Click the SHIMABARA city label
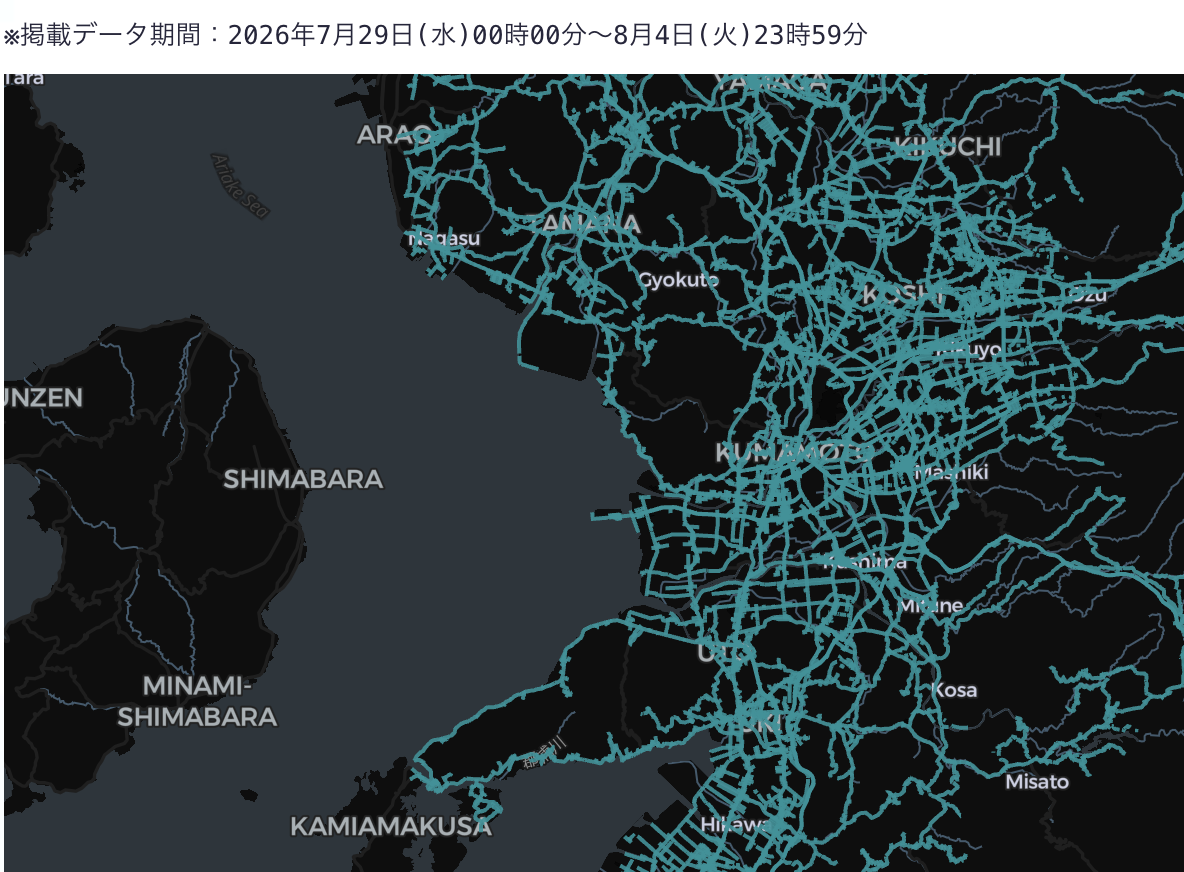 [x=303, y=479]
